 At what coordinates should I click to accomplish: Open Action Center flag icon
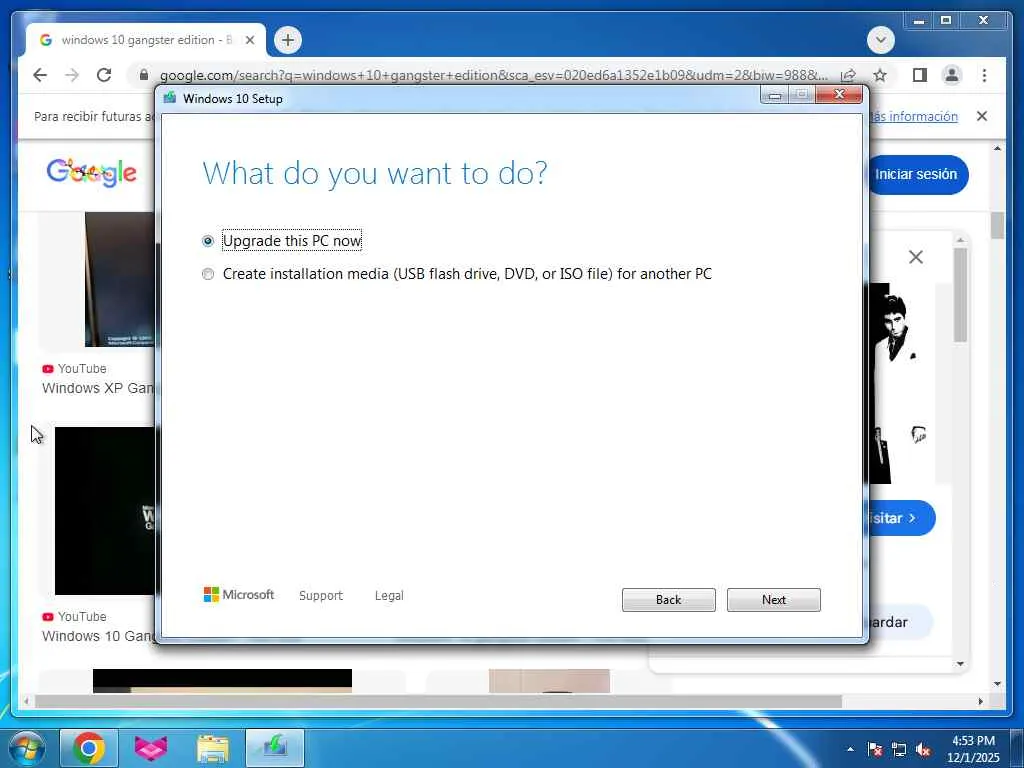[874, 749]
